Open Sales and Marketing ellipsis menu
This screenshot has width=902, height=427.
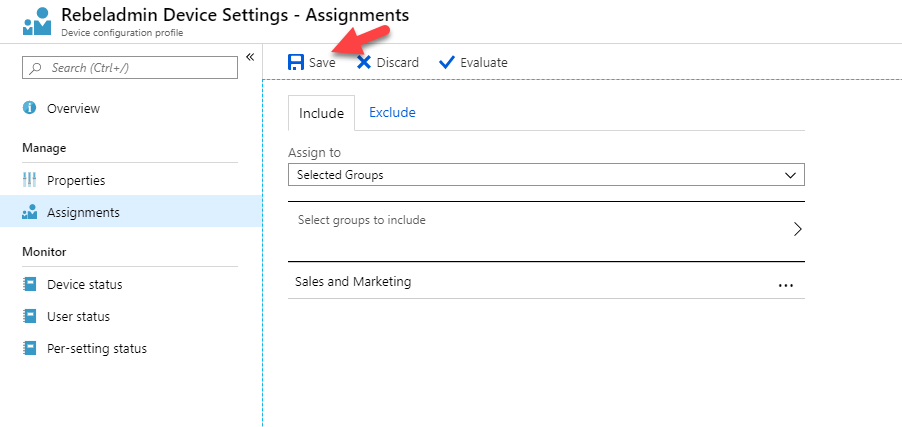pos(785,285)
